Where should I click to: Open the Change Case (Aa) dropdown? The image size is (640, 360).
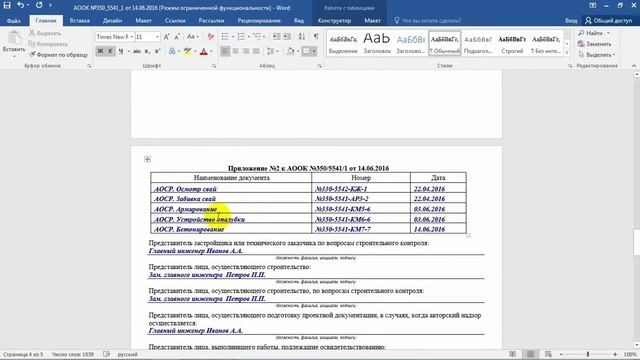click(x=193, y=37)
